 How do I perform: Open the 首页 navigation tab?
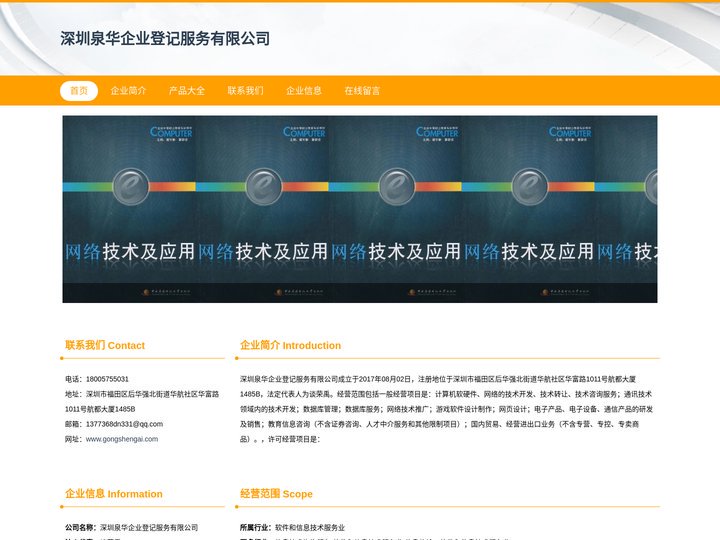click(x=79, y=90)
